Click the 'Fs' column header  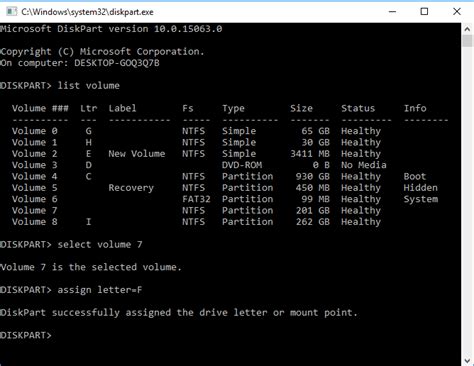click(188, 108)
